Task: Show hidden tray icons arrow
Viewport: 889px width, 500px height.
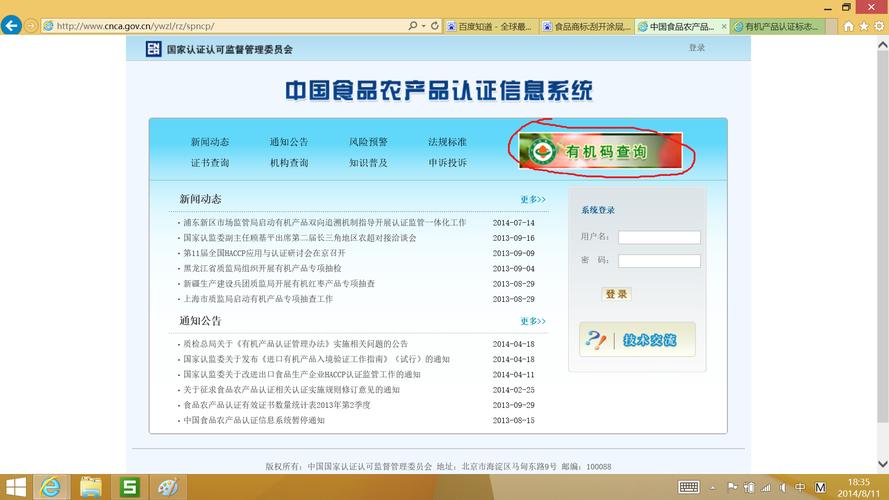Action: [x=713, y=488]
